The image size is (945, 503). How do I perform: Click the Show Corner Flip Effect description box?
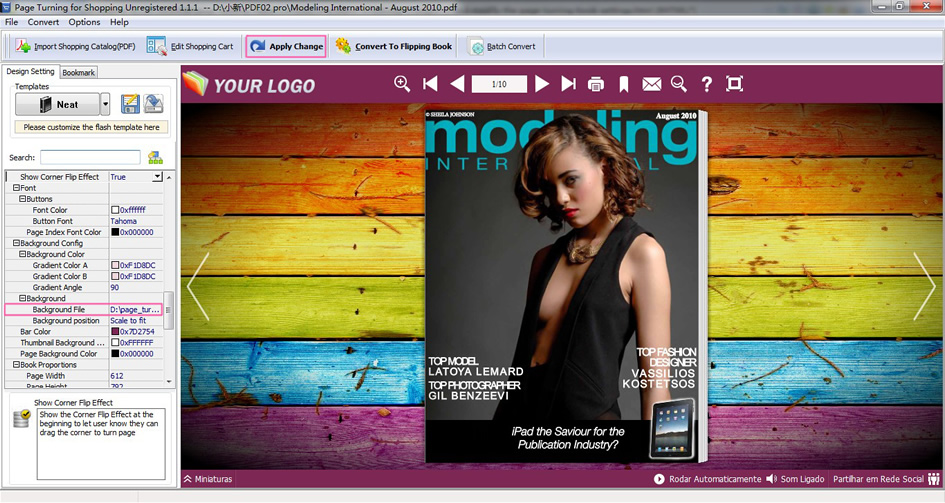point(101,444)
